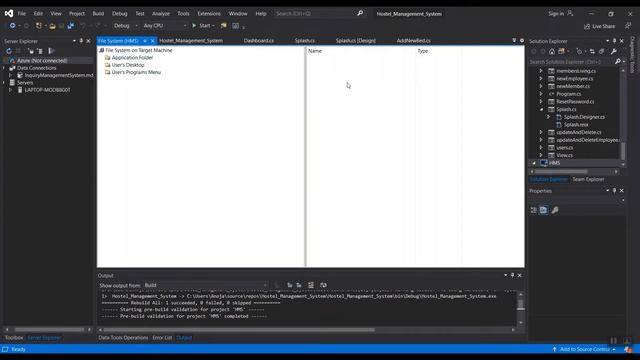The image size is (640, 360).
Task: Click the notifications icon in status bar
Action: (628, 349)
